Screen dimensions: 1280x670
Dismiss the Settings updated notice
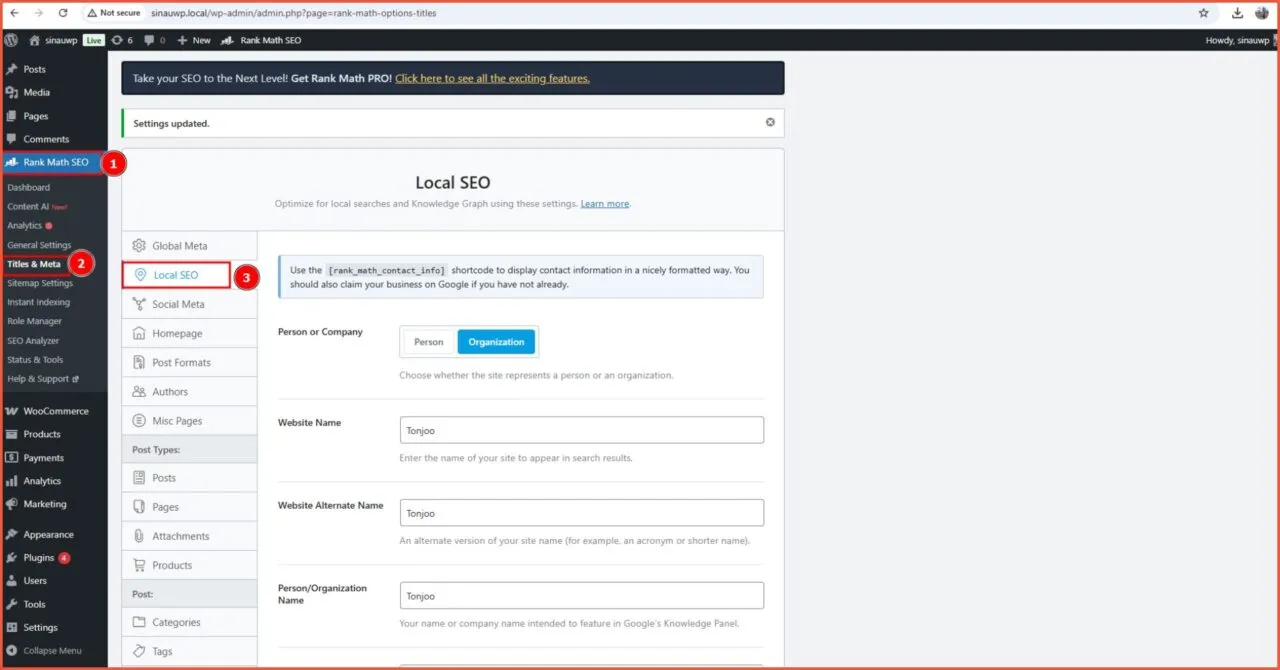pyautogui.click(x=770, y=123)
